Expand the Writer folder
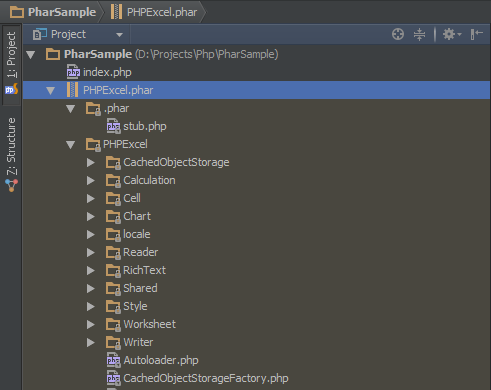The image size is (491, 390). coord(91,342)
